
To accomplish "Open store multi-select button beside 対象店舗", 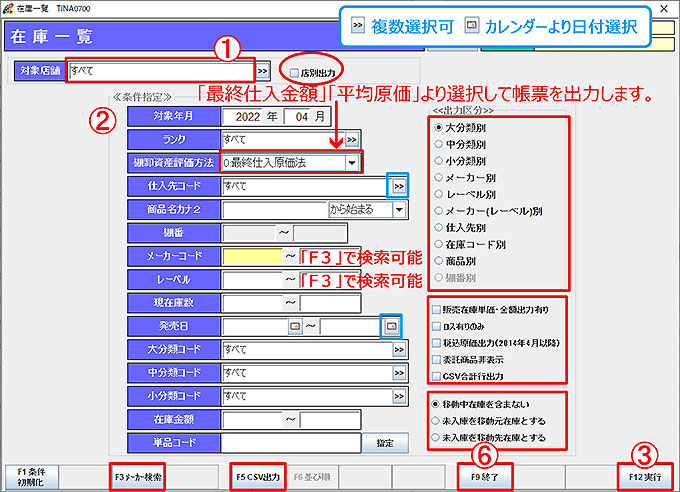I will coord(262,71).
